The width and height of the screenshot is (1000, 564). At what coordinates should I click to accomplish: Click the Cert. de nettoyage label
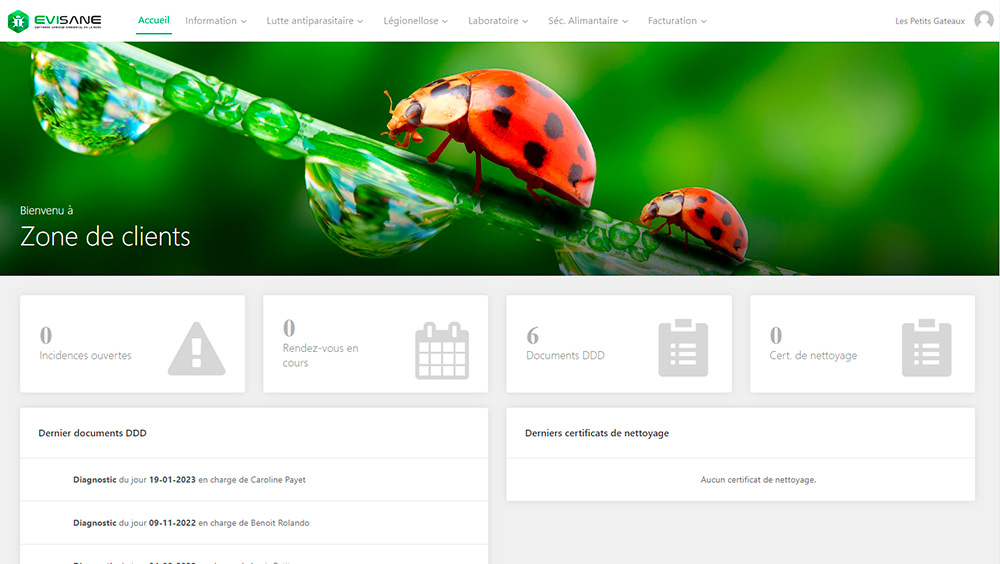813,355
